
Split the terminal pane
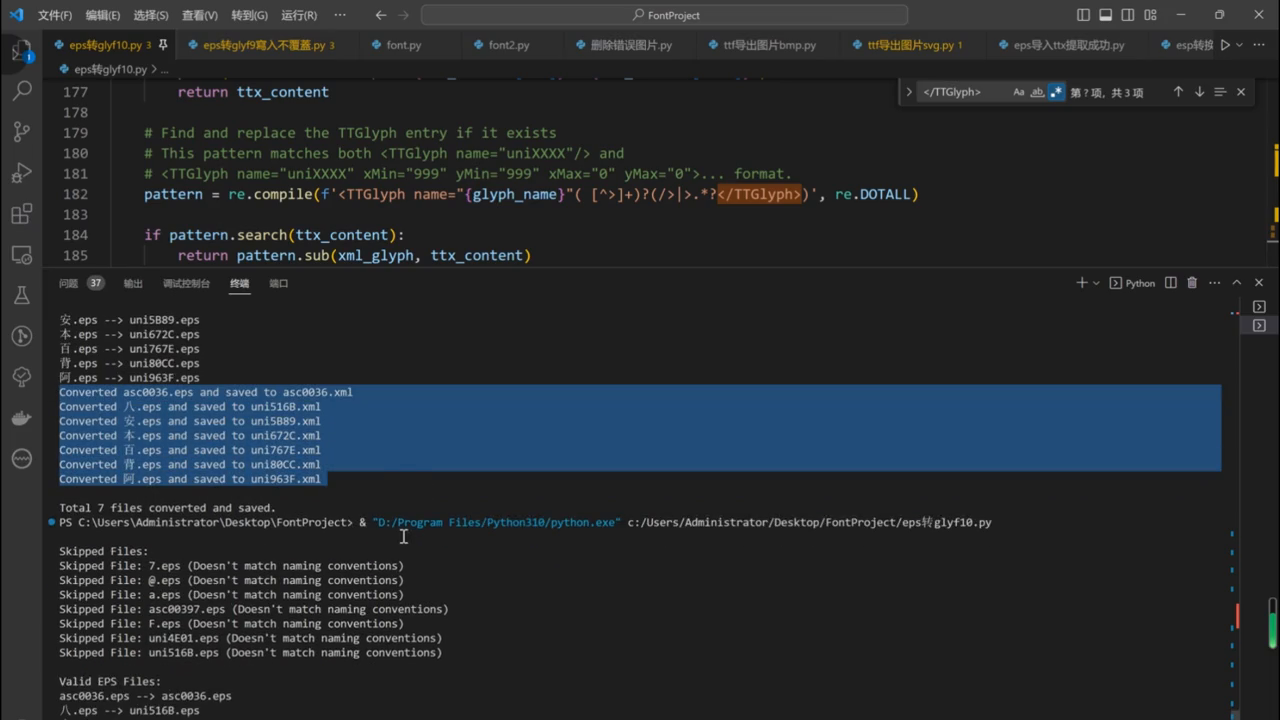pyautogui.click(x=1169, y=283)
